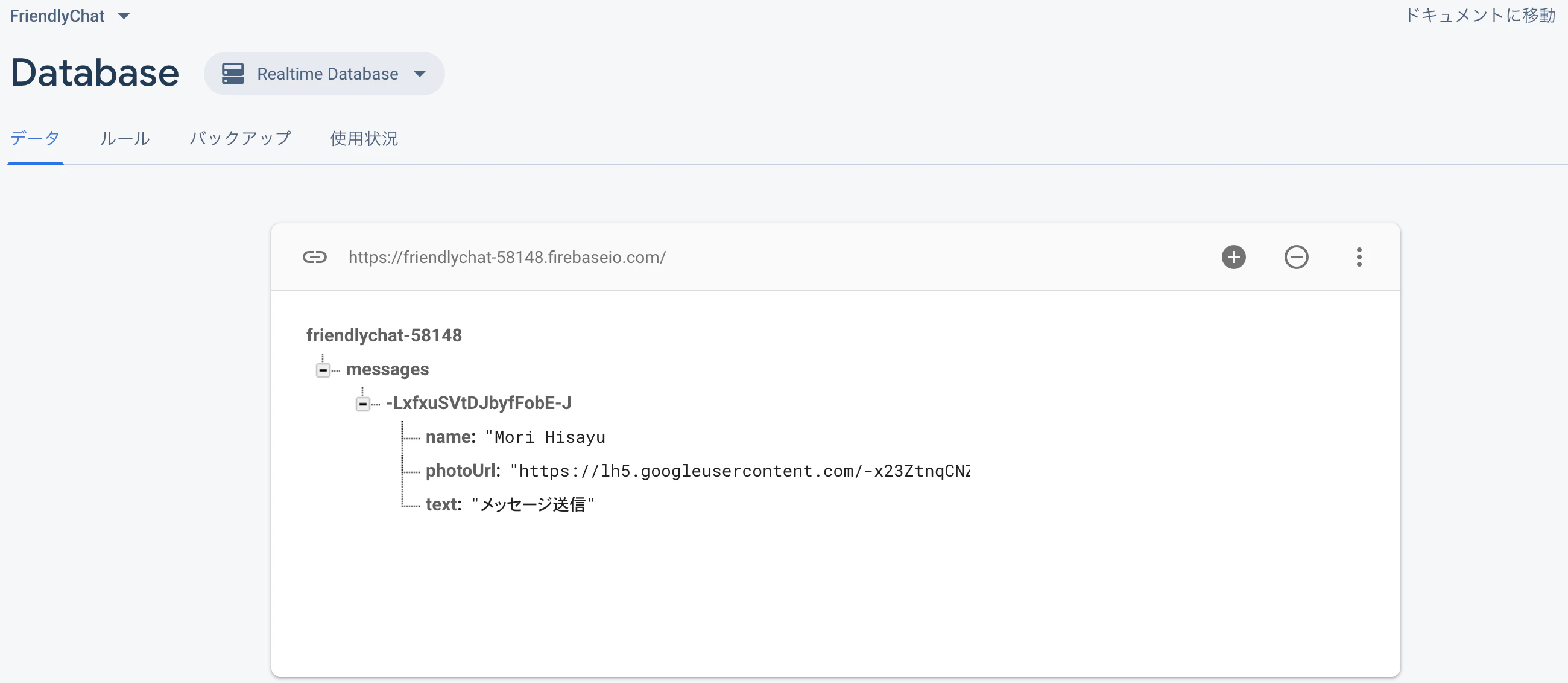Image resolution: width=1568 pixels, height=683 pixels.
Task: Click the text key label
Action: click(x=443, y=504)
